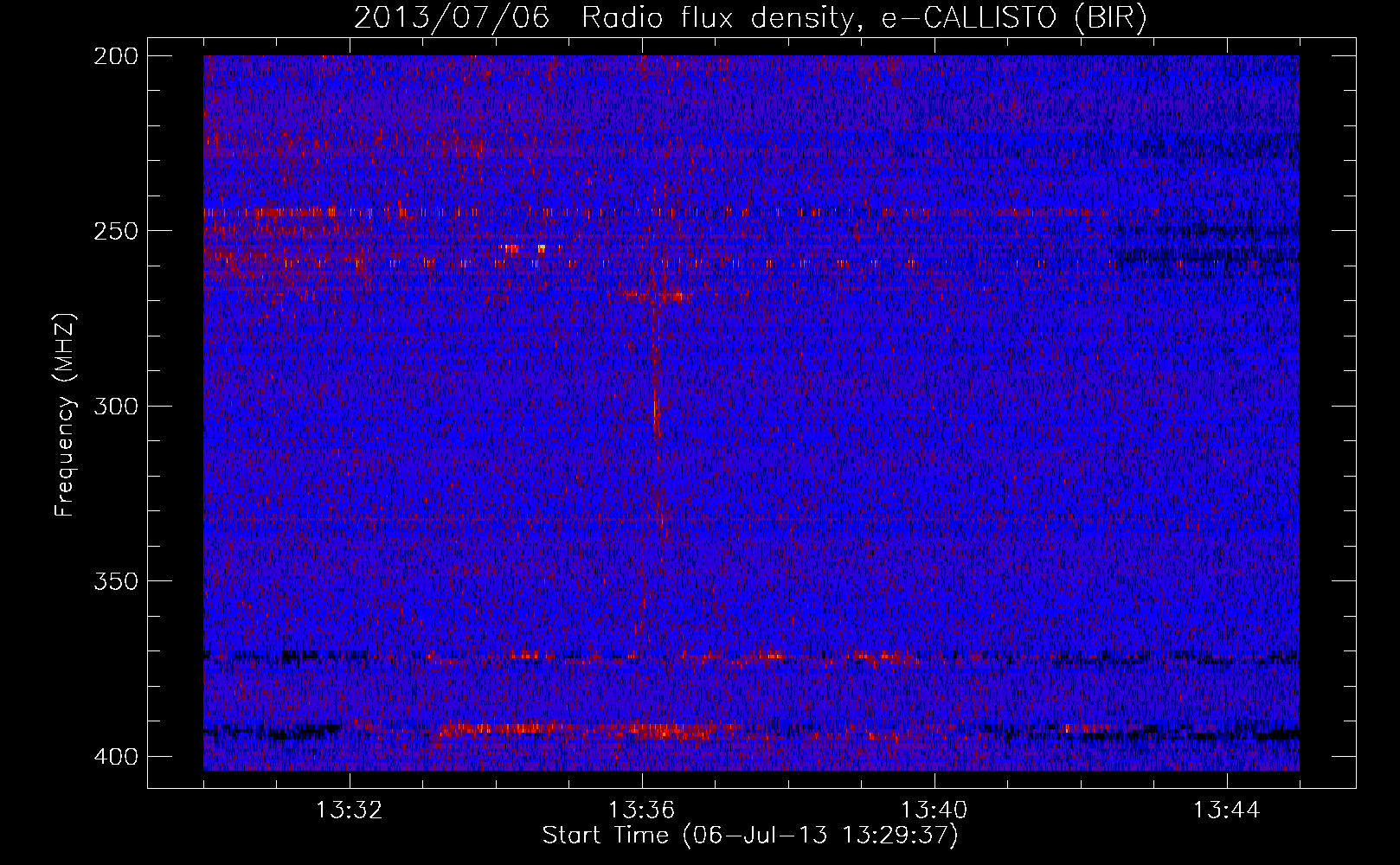Click the '13:40' time tick label
Image resolution: width=1400 pixels, height=865 pixels.
pos(934,811)
